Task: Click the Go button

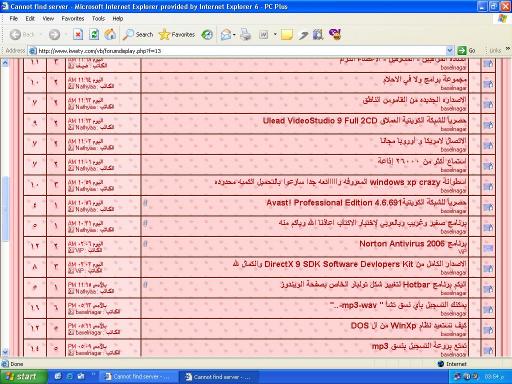Action: pyautogui.click(x=467, y=51)
